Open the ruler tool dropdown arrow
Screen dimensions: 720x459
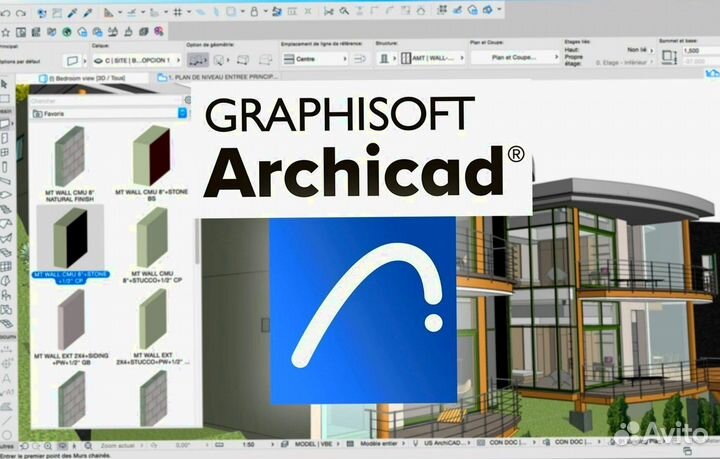(119, 12)
